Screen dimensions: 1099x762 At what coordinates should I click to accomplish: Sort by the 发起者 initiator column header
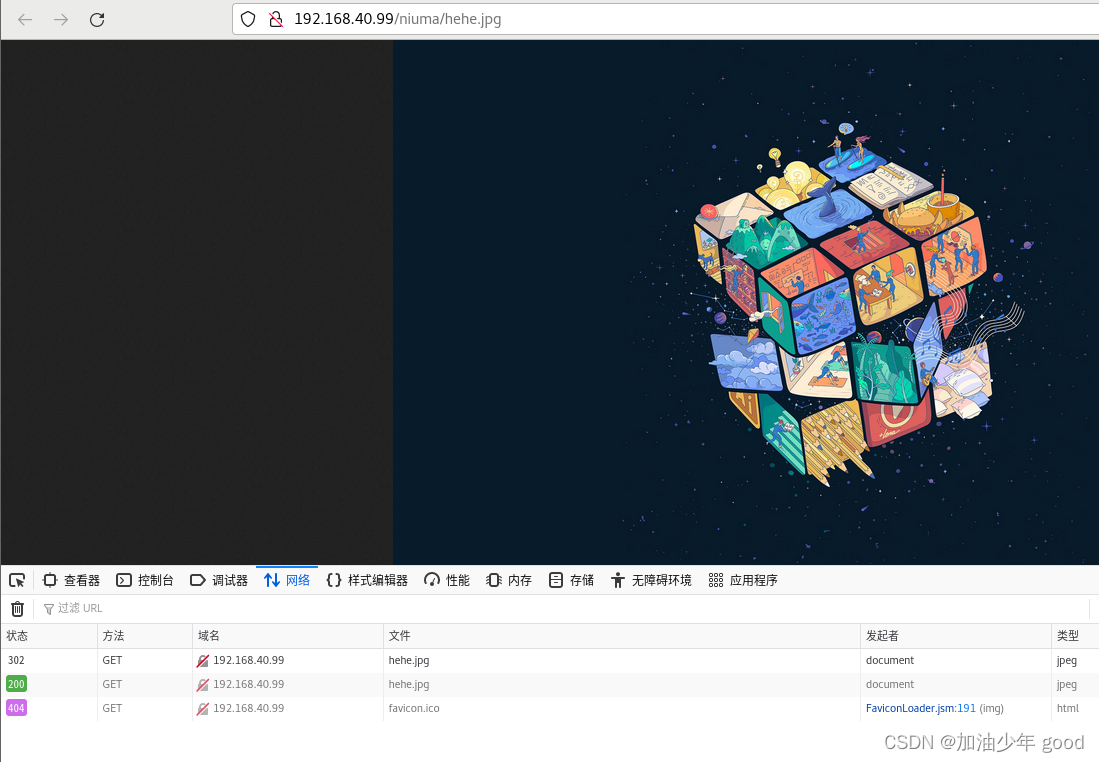tap(955, 636)
